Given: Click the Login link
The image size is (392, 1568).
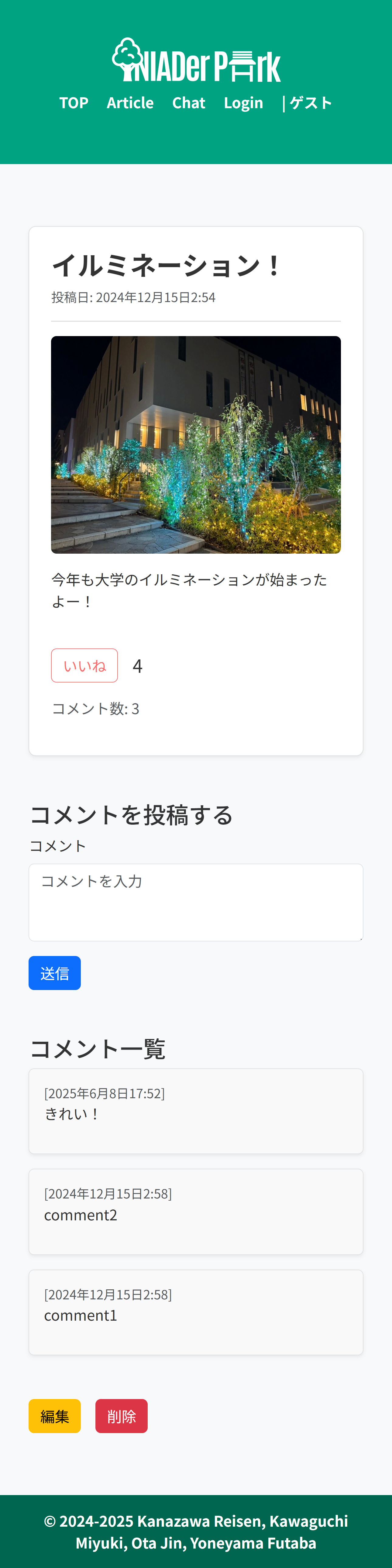Looking at the screenshot, I should [243, 103].
